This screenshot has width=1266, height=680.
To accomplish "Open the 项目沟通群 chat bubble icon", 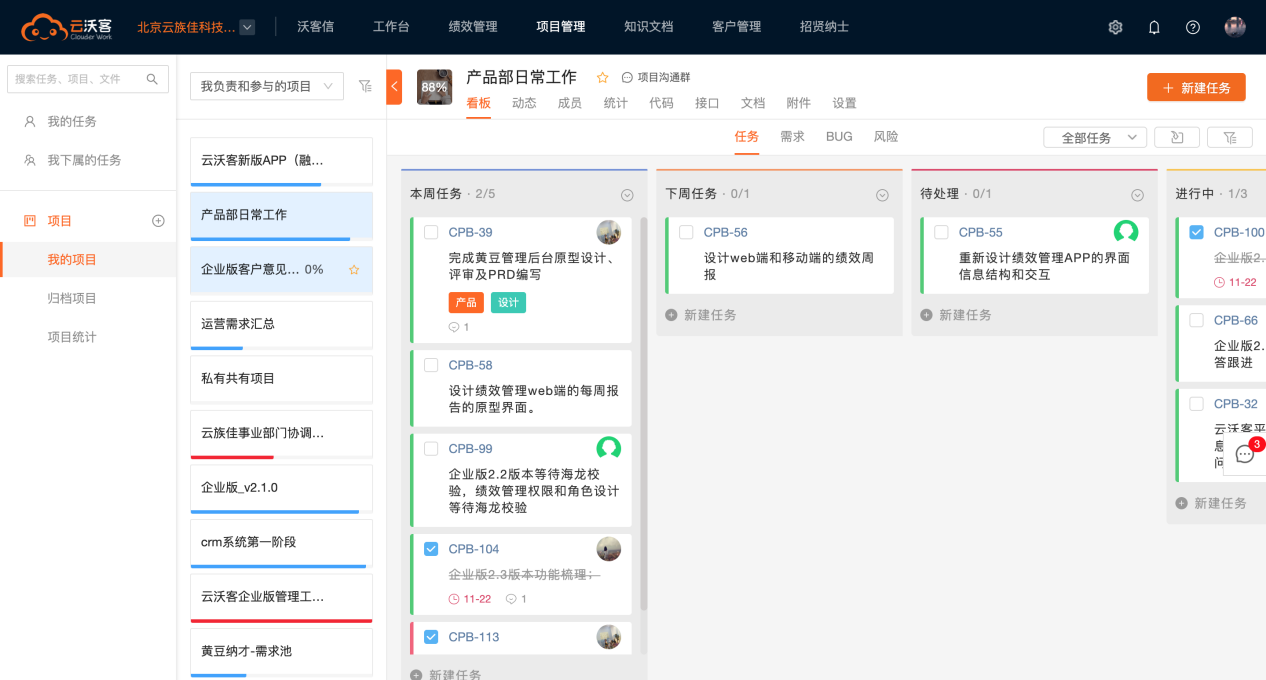I will coord(628,76).
